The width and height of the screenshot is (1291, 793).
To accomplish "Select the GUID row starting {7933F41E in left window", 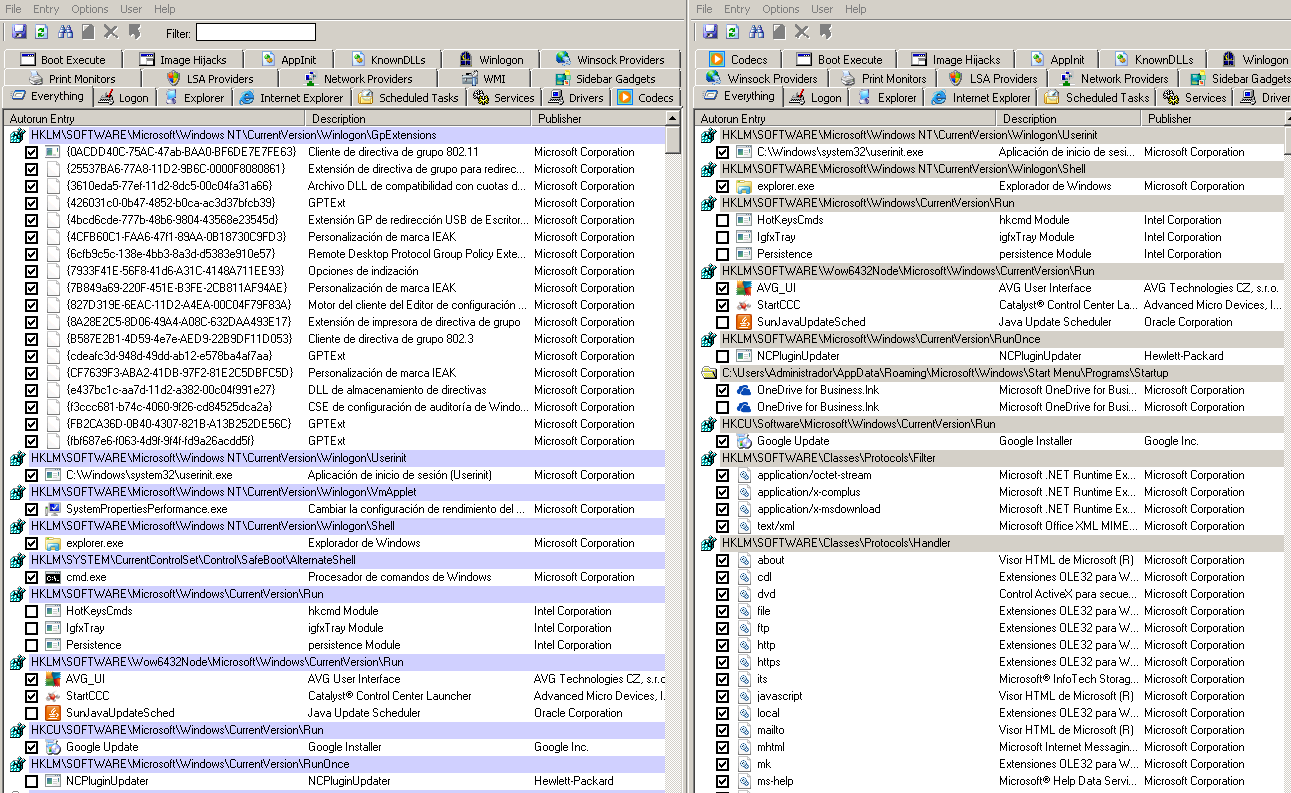I will (336, 271).
